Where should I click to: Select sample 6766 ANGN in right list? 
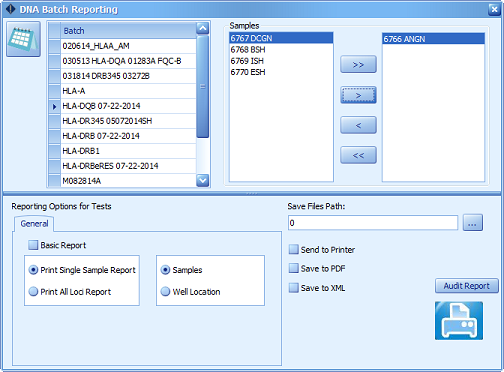click(x=433, y=39)
